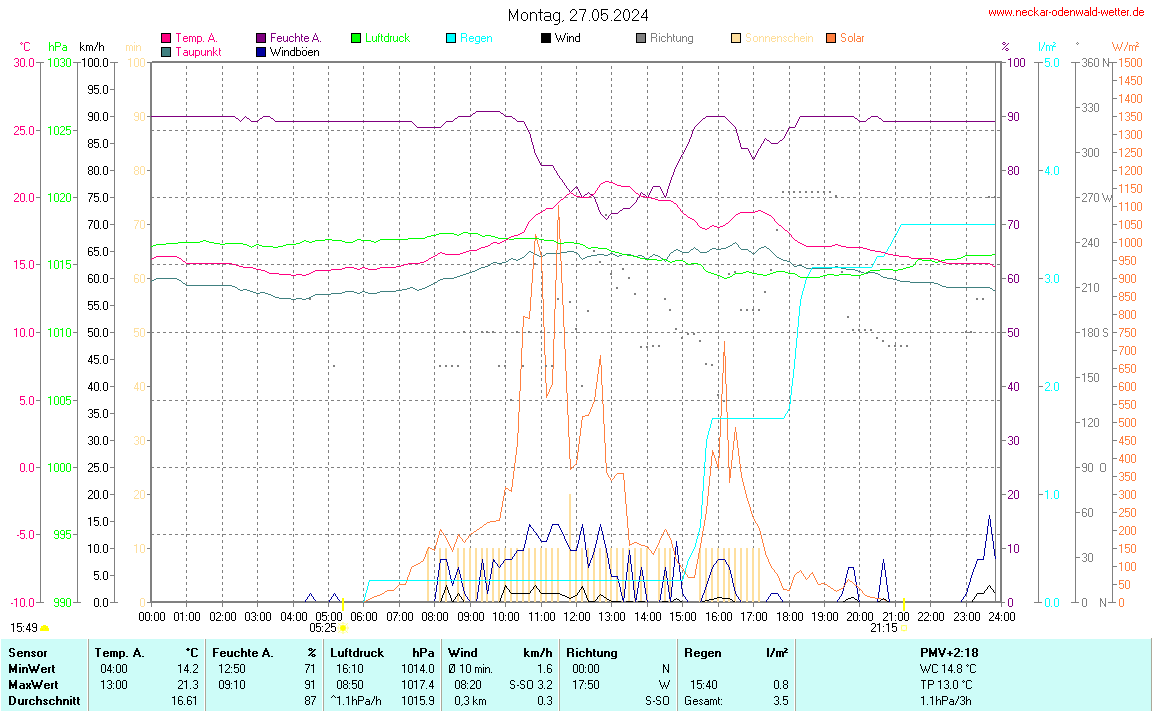Image resolution: width=1152 pixels, height=711 pixels.
Task: Click the purple Feuchte A. legend square
Action: tap(261, 38)
